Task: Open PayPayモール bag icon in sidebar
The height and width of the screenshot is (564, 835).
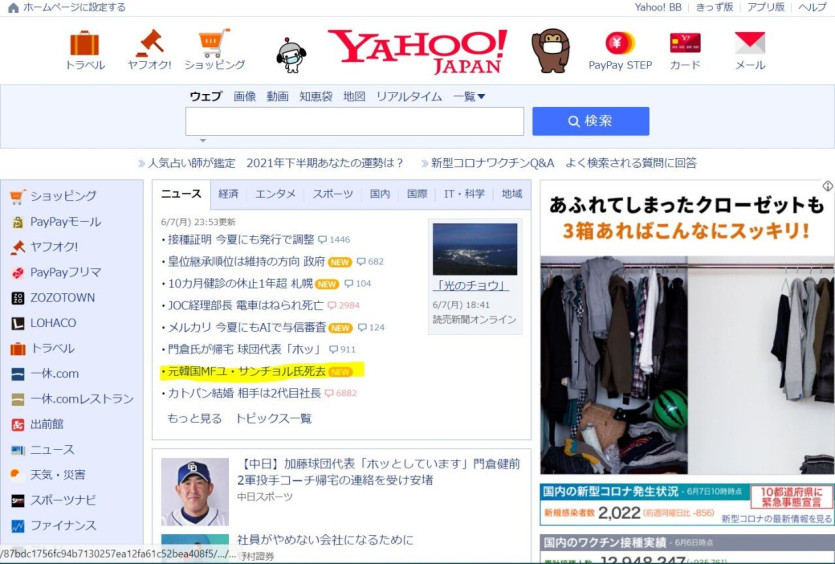Action: [x=18, y=222]
